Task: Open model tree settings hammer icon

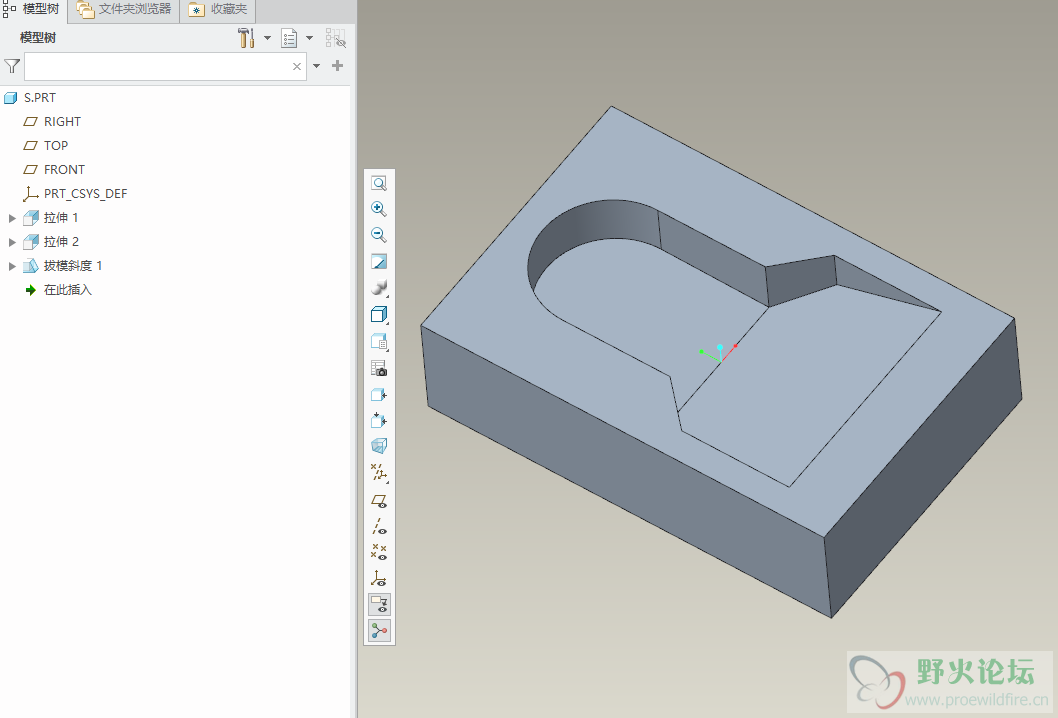Action: [x=246, y=38]
